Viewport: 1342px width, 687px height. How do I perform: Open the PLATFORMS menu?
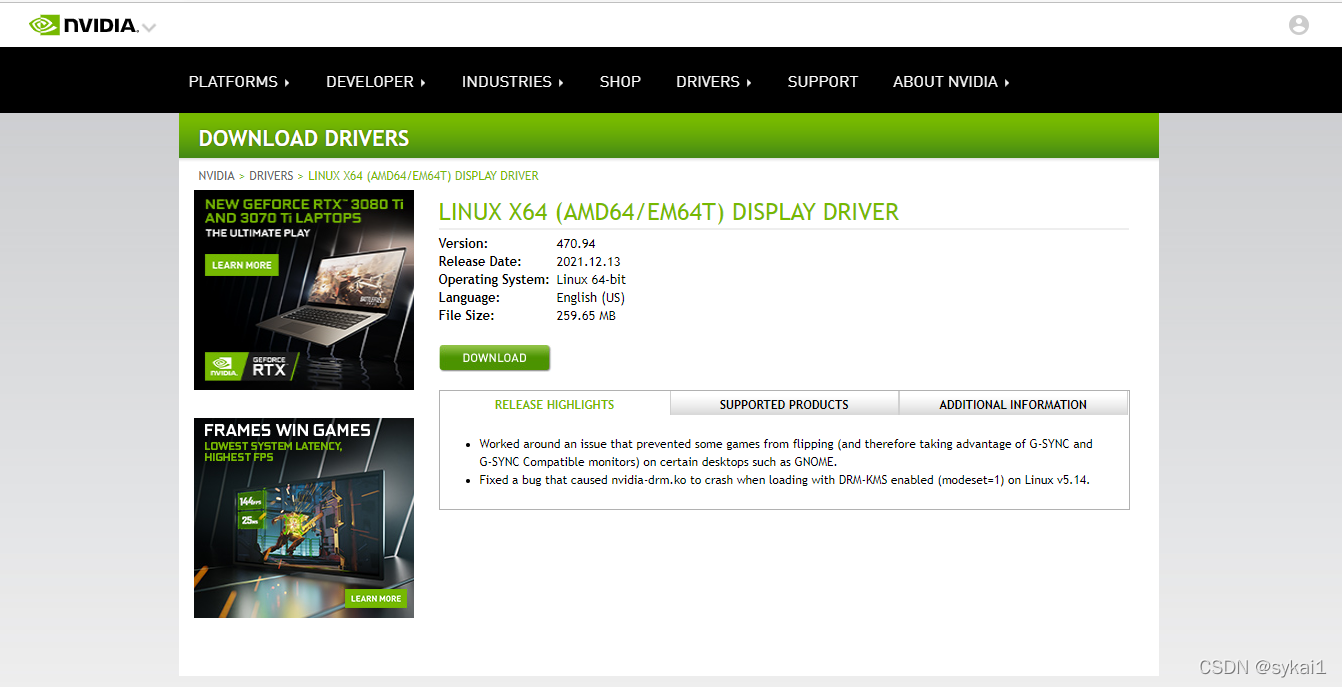coord(239,82)
